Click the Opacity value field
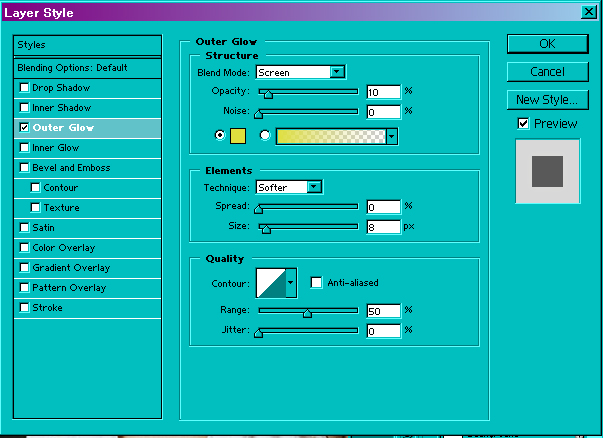603x438 pixels. (383, 92)
